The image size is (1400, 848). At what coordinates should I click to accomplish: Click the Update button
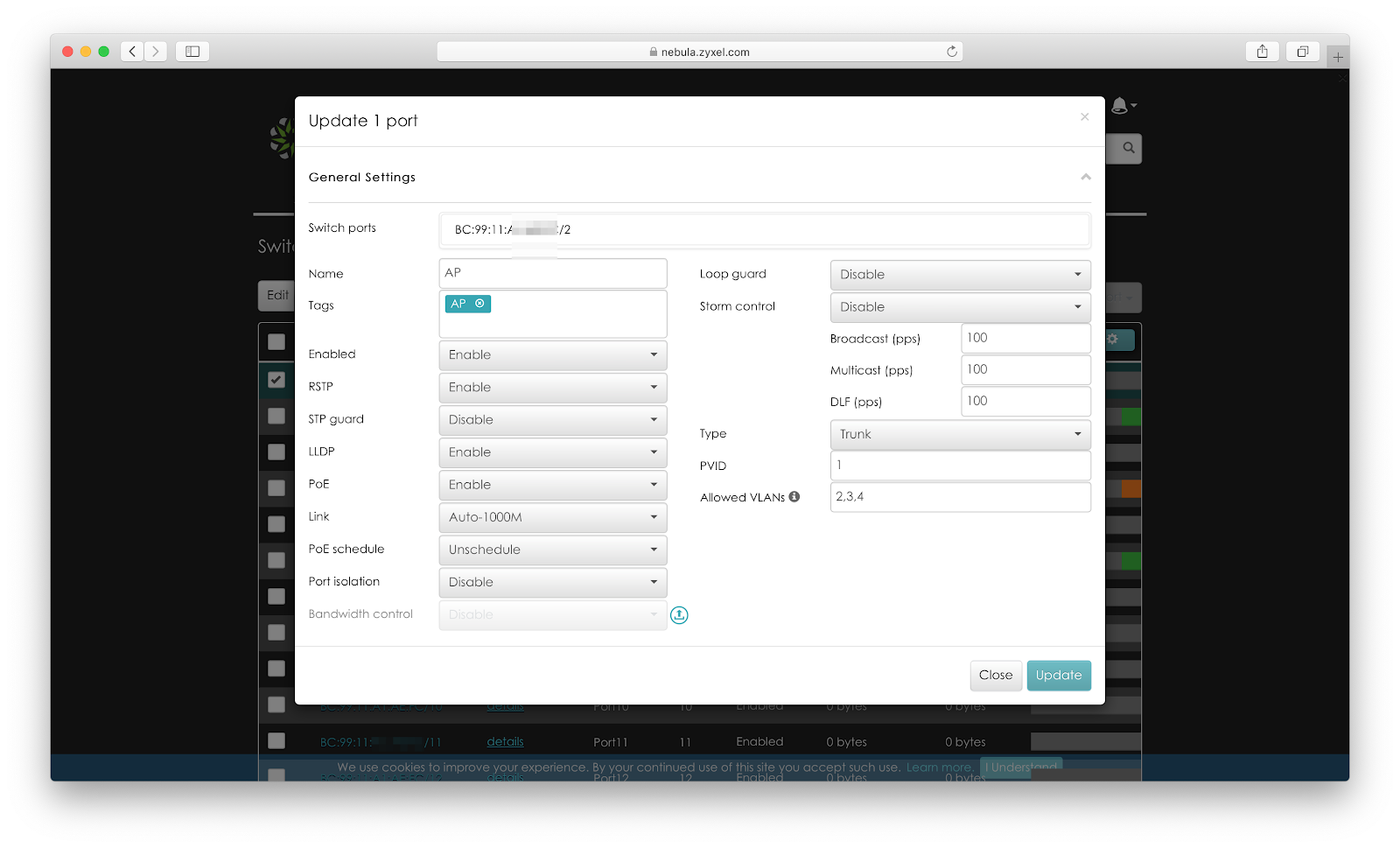[x=1058, y=676]
